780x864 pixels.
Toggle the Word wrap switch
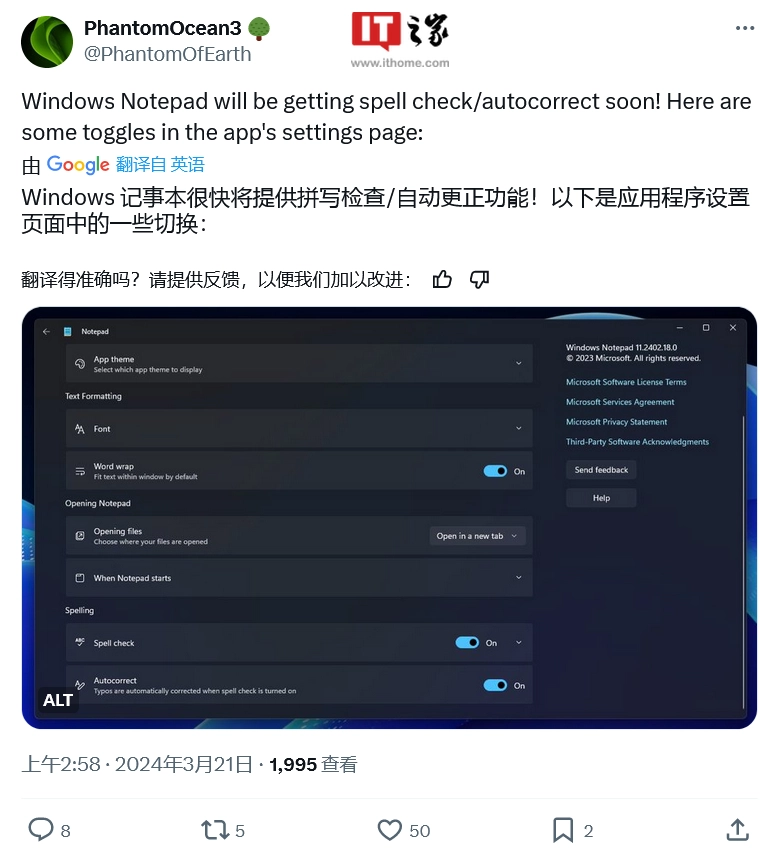(x=495, y=471)
